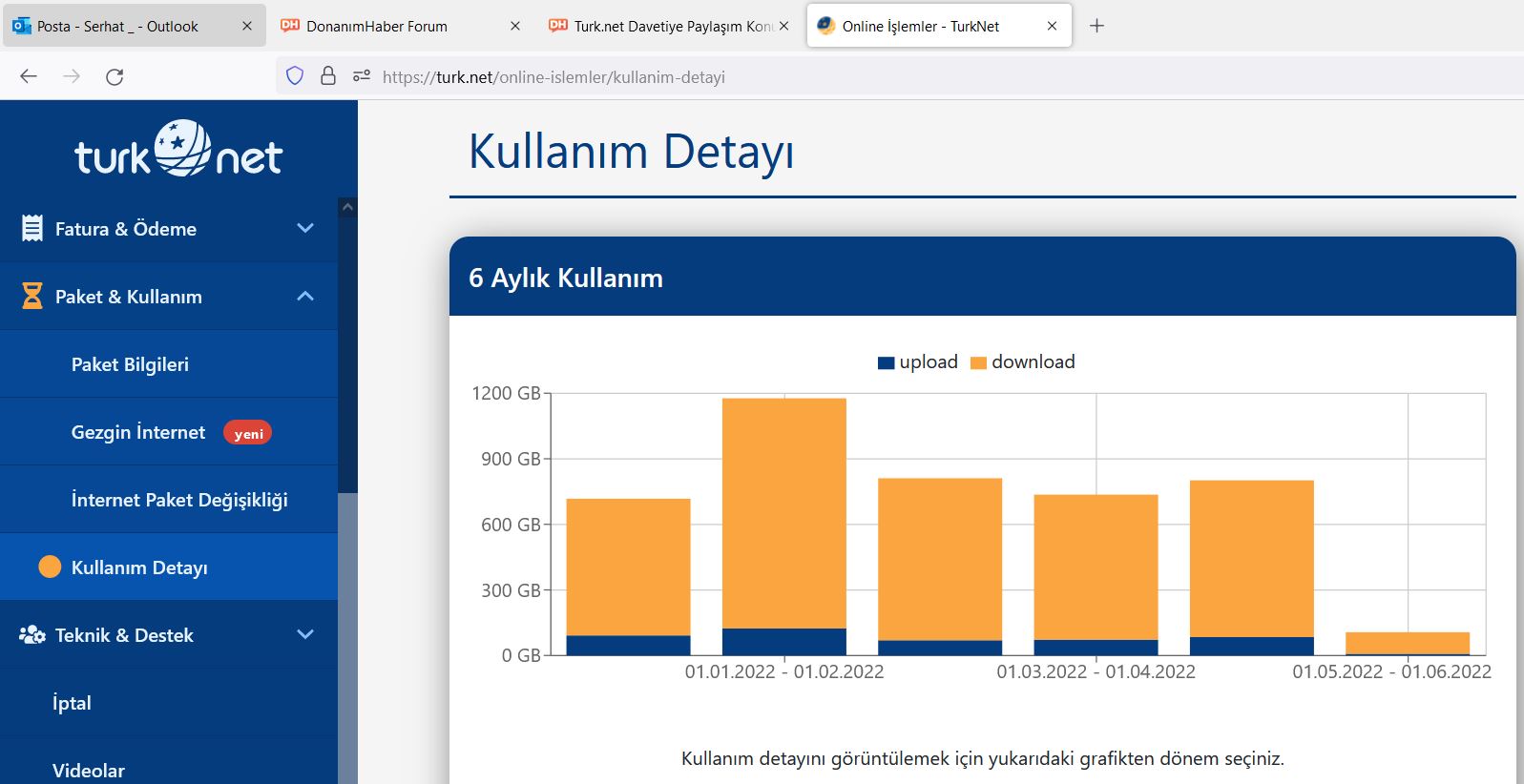The image size is (1524, 784).
Task: Click the Outlook favicon on first tab
Action: [21, 26]
